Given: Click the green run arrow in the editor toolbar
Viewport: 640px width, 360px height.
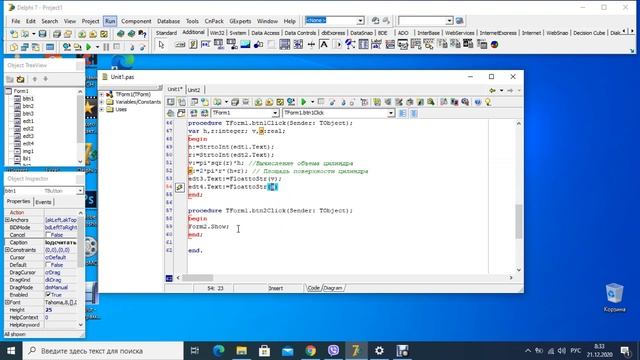Looking at the screenshot, I should pos(304,102).
